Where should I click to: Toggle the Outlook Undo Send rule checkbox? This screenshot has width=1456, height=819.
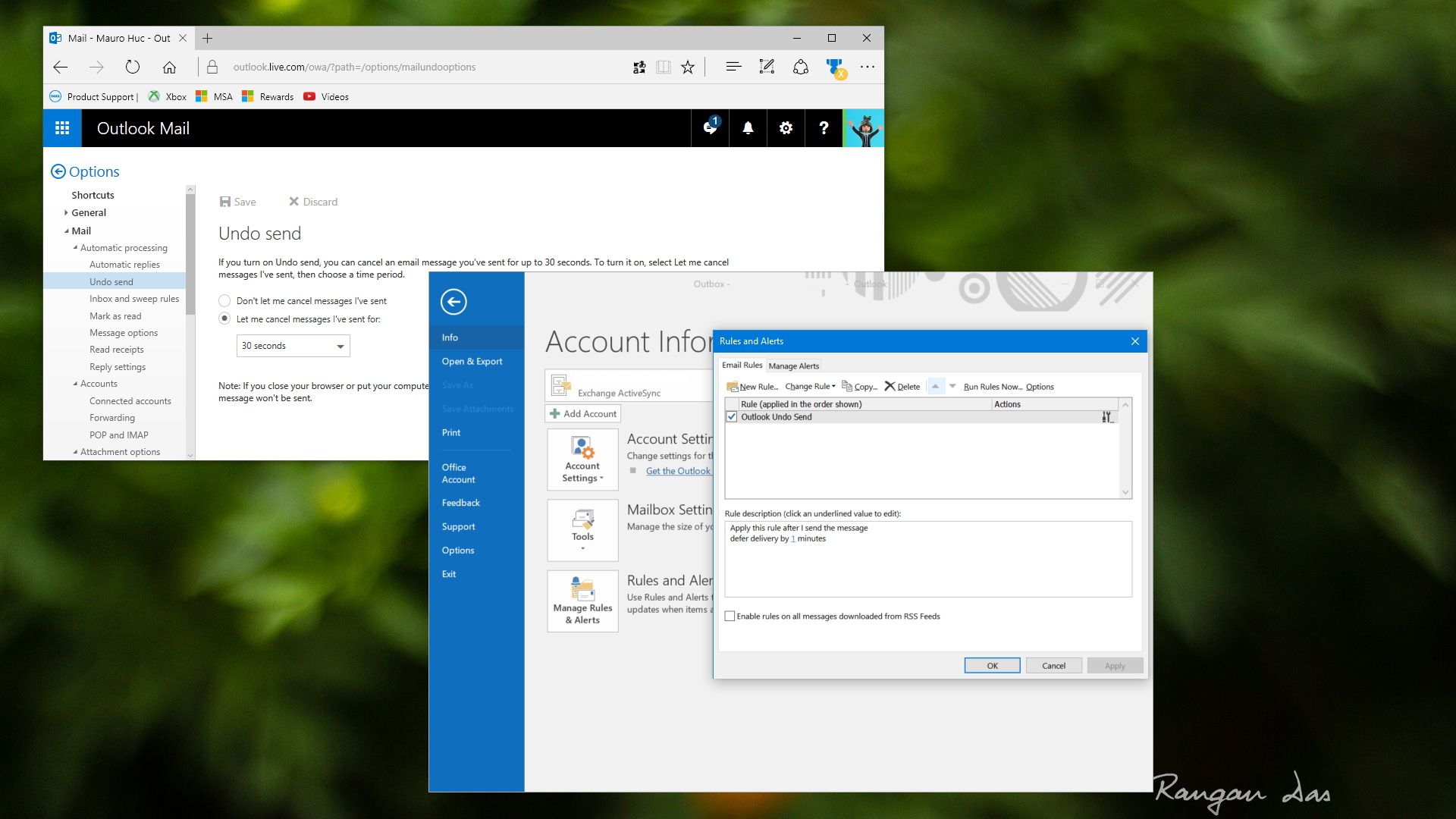coord(730,417)
